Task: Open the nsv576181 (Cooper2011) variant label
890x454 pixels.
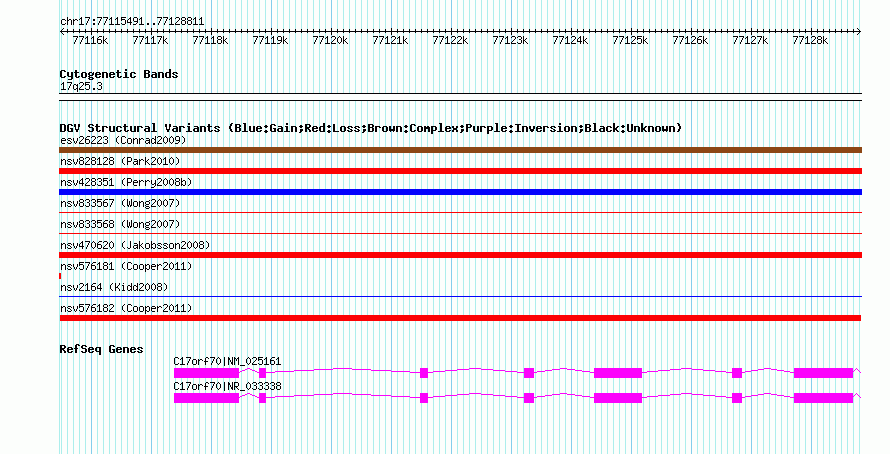Action: [126, 266]
